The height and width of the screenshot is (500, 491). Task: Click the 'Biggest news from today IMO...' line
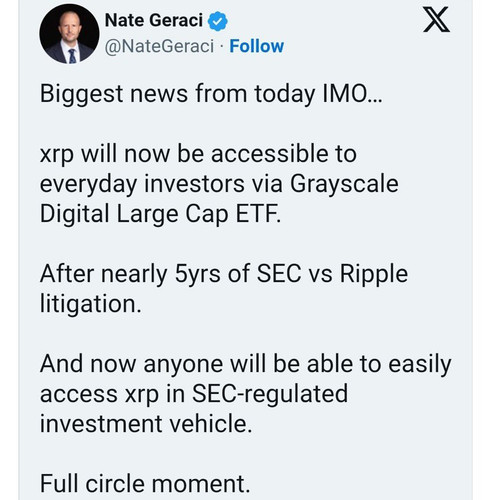(211, 94)
